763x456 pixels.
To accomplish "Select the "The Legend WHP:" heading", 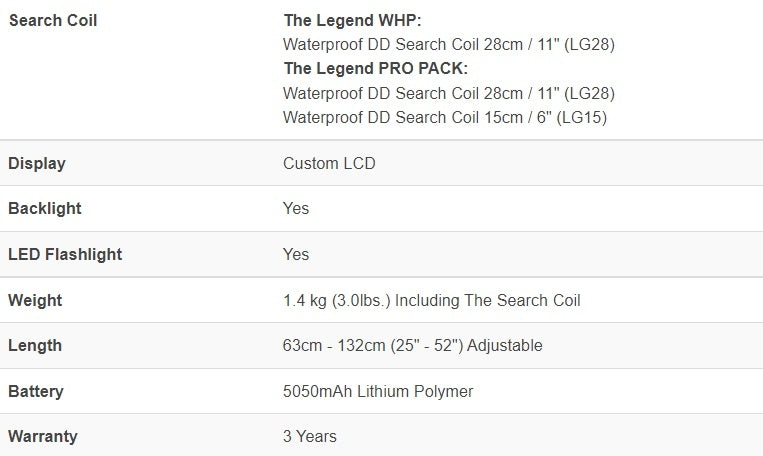I will [x=353, y=20].
